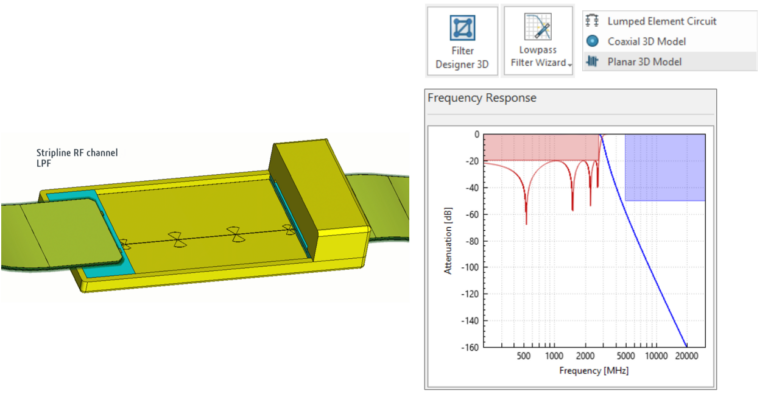This screenshot has width=768, height=394.
Task: Click the Frequency [MHz] axis label
Action: tap(594, 370)
